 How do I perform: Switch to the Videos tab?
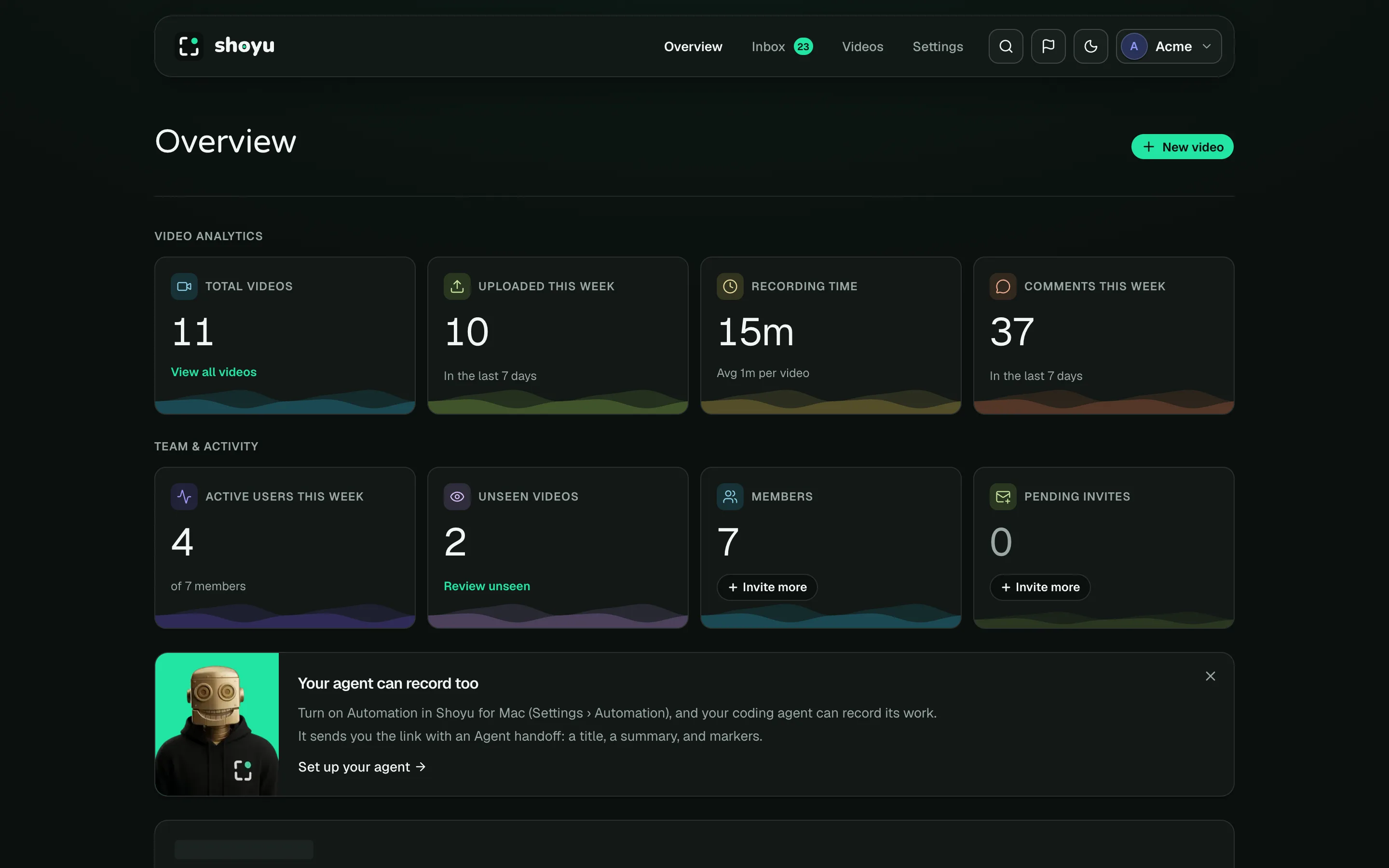point(862,46)
